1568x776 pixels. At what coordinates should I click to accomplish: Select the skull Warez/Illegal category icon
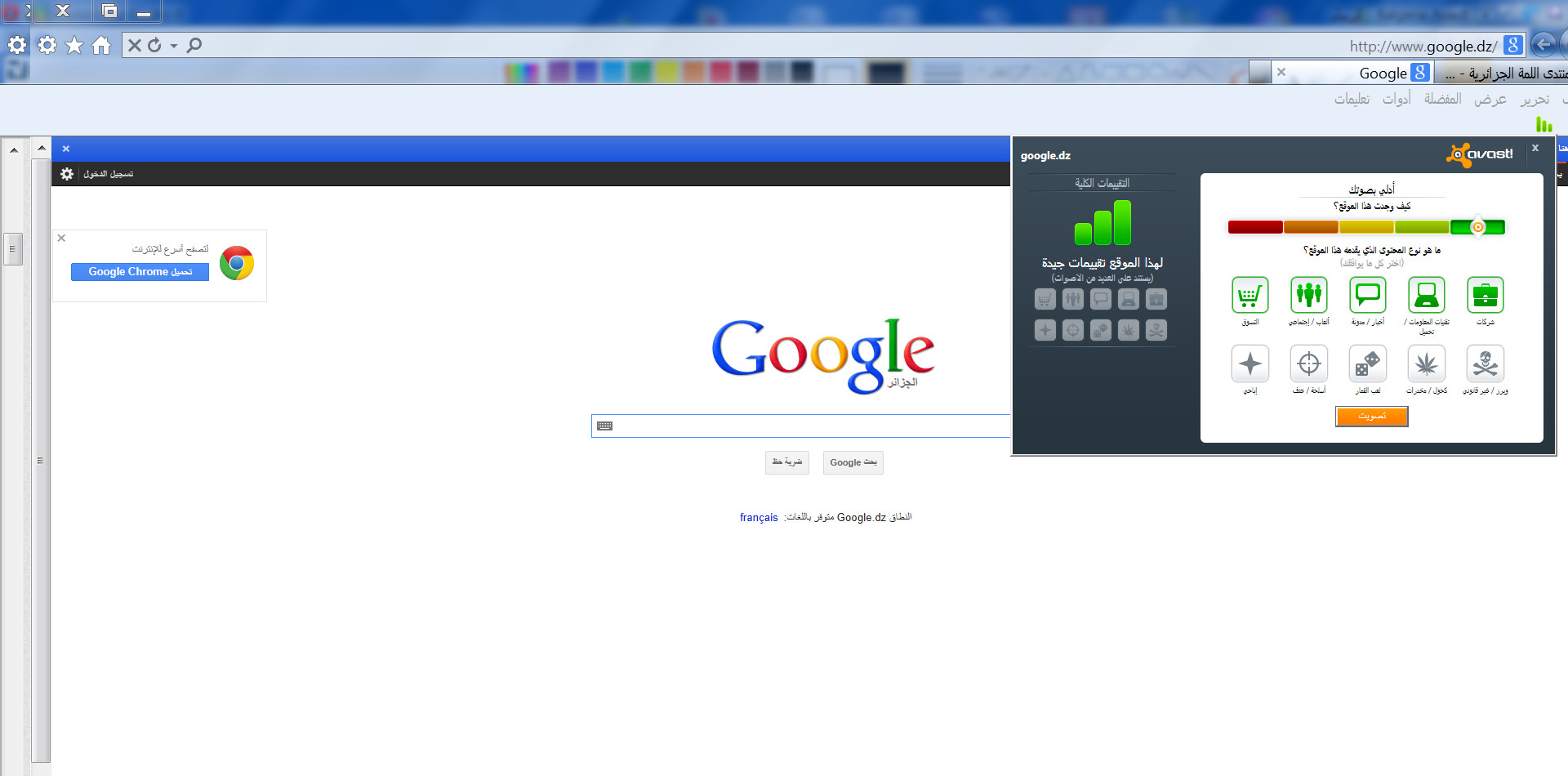(x=1485, y=364)
